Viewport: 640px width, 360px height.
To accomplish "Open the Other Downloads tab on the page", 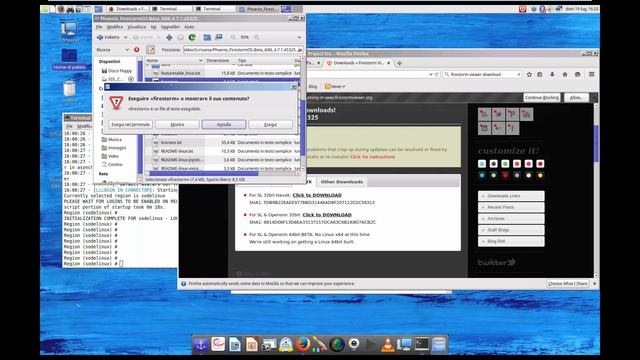I will point(342,182).
